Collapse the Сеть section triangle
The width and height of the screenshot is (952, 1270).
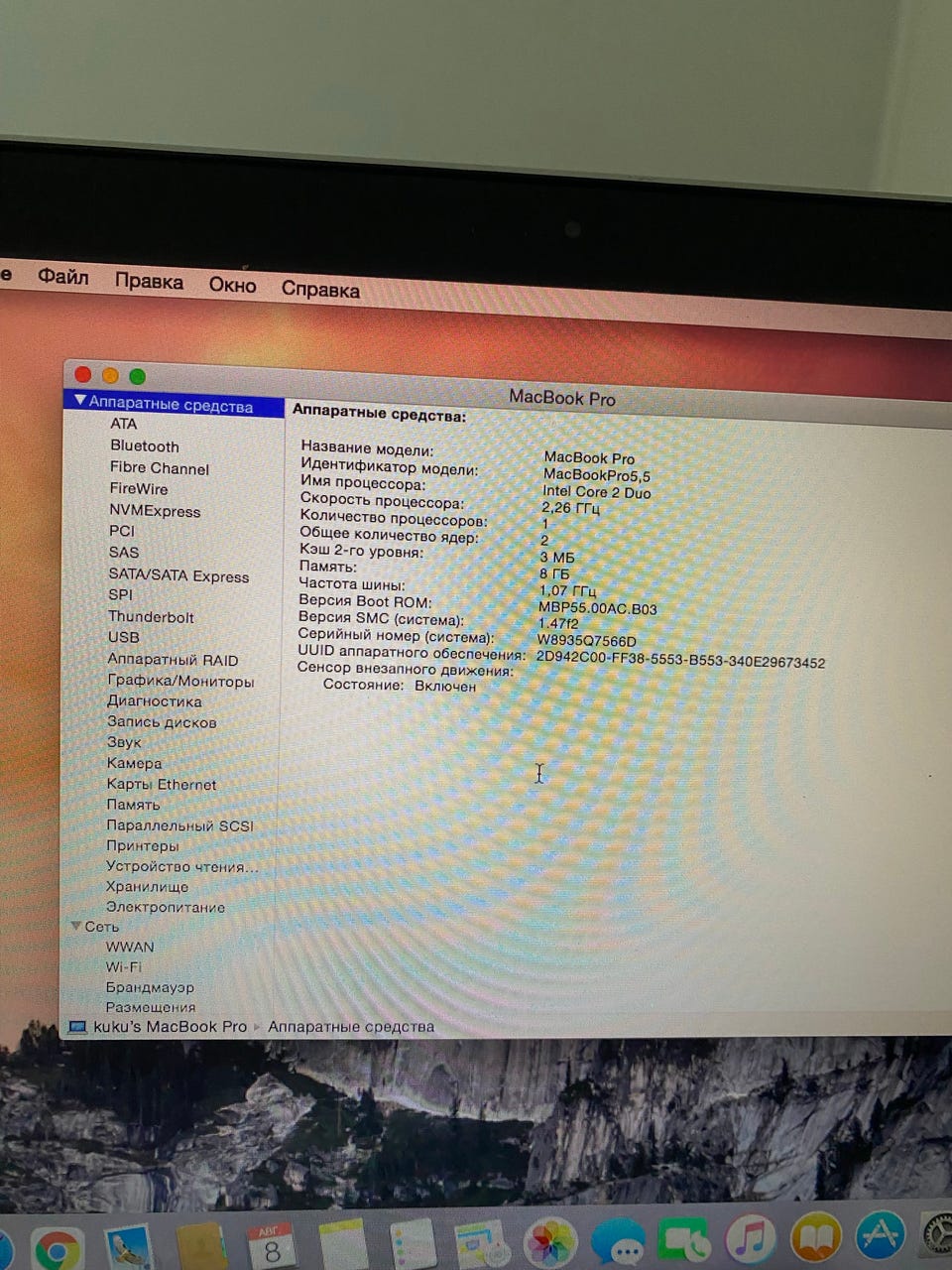75,926
